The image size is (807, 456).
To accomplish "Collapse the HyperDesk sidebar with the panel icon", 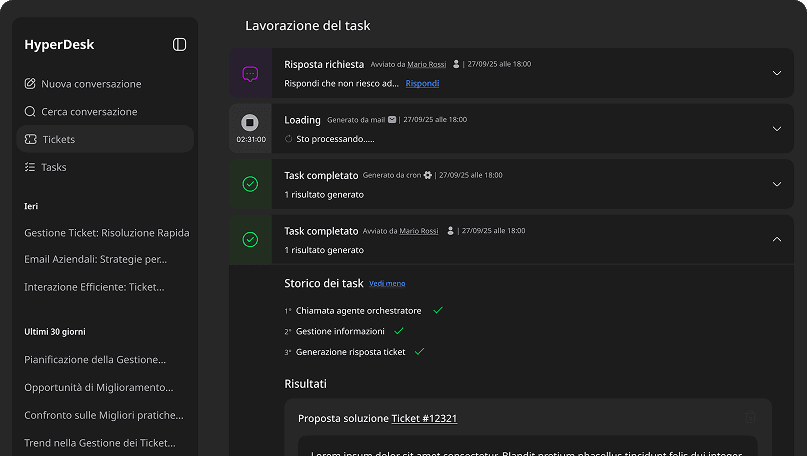I will (179, 44).
